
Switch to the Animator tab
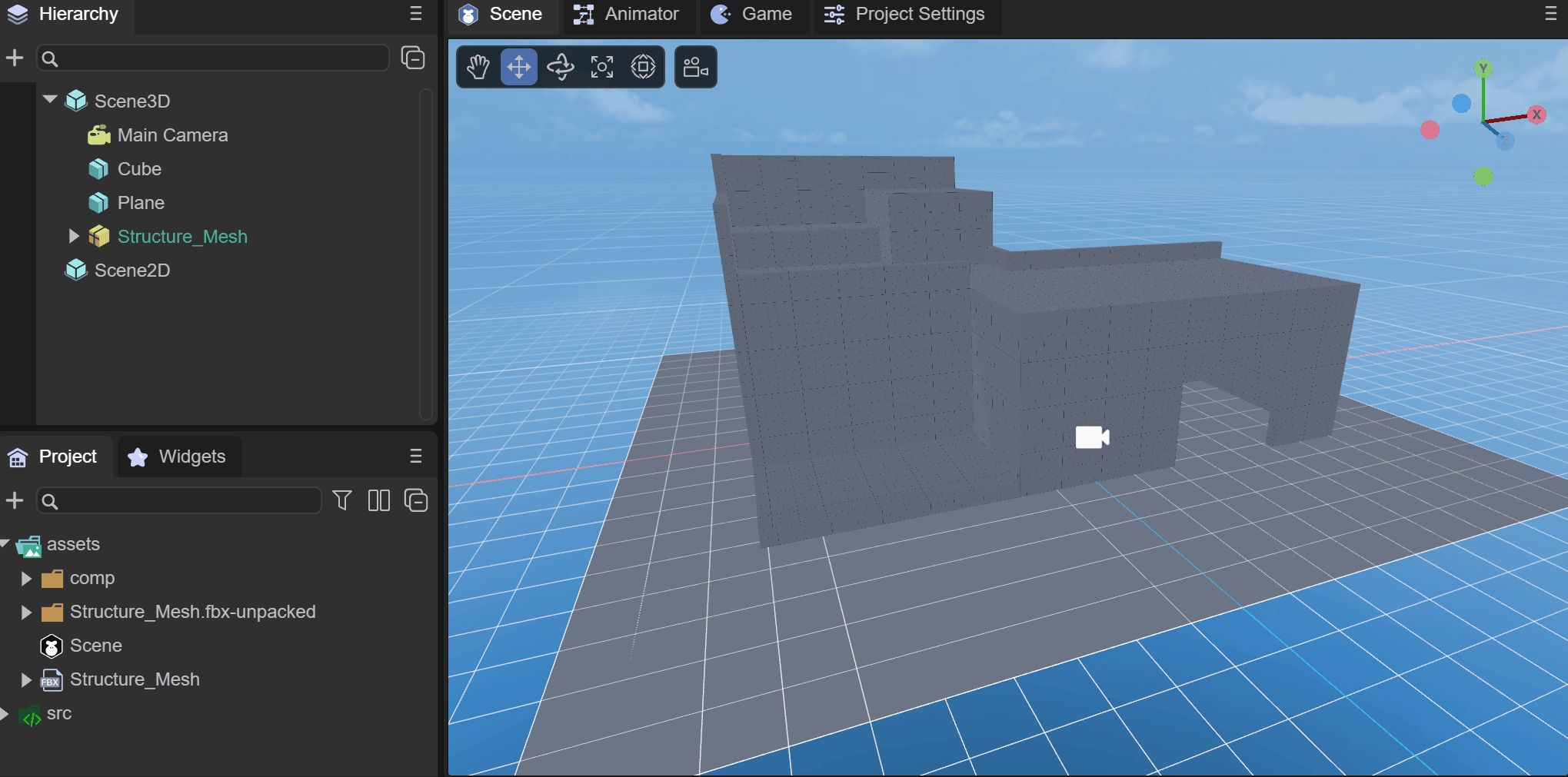pyautogui.click(x=627, y=15)
